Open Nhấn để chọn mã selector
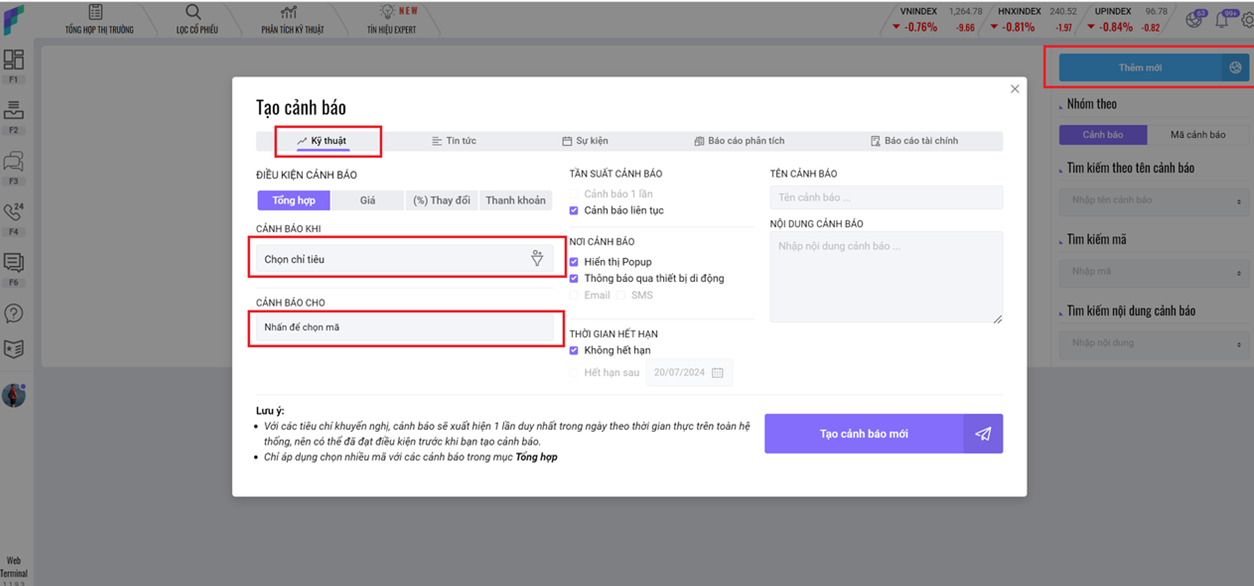The width and height of the screenshot is (1254, 586). 404,327
